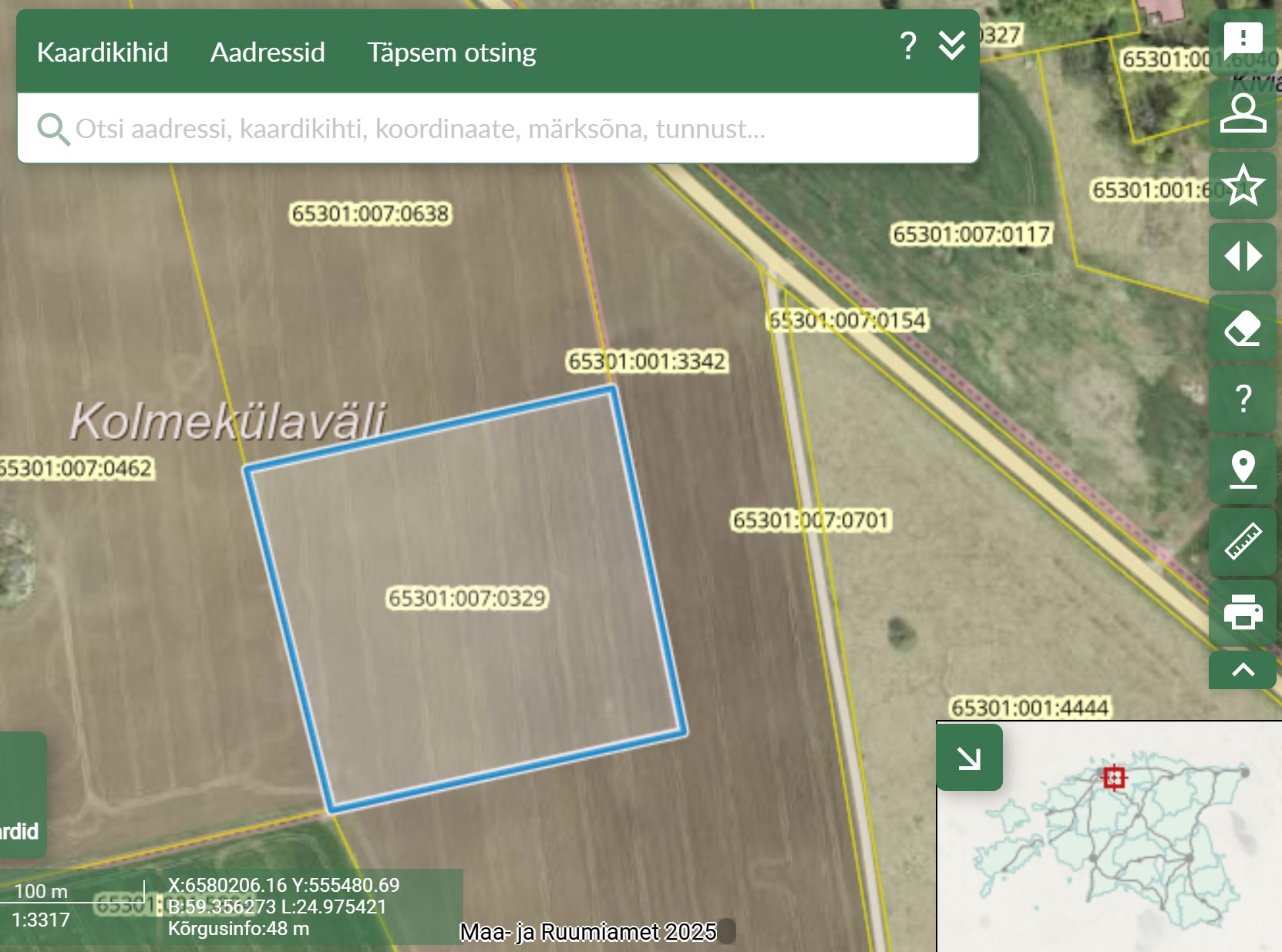Click the favorites star icon
1282x952 pixels.
point(1243,185)
